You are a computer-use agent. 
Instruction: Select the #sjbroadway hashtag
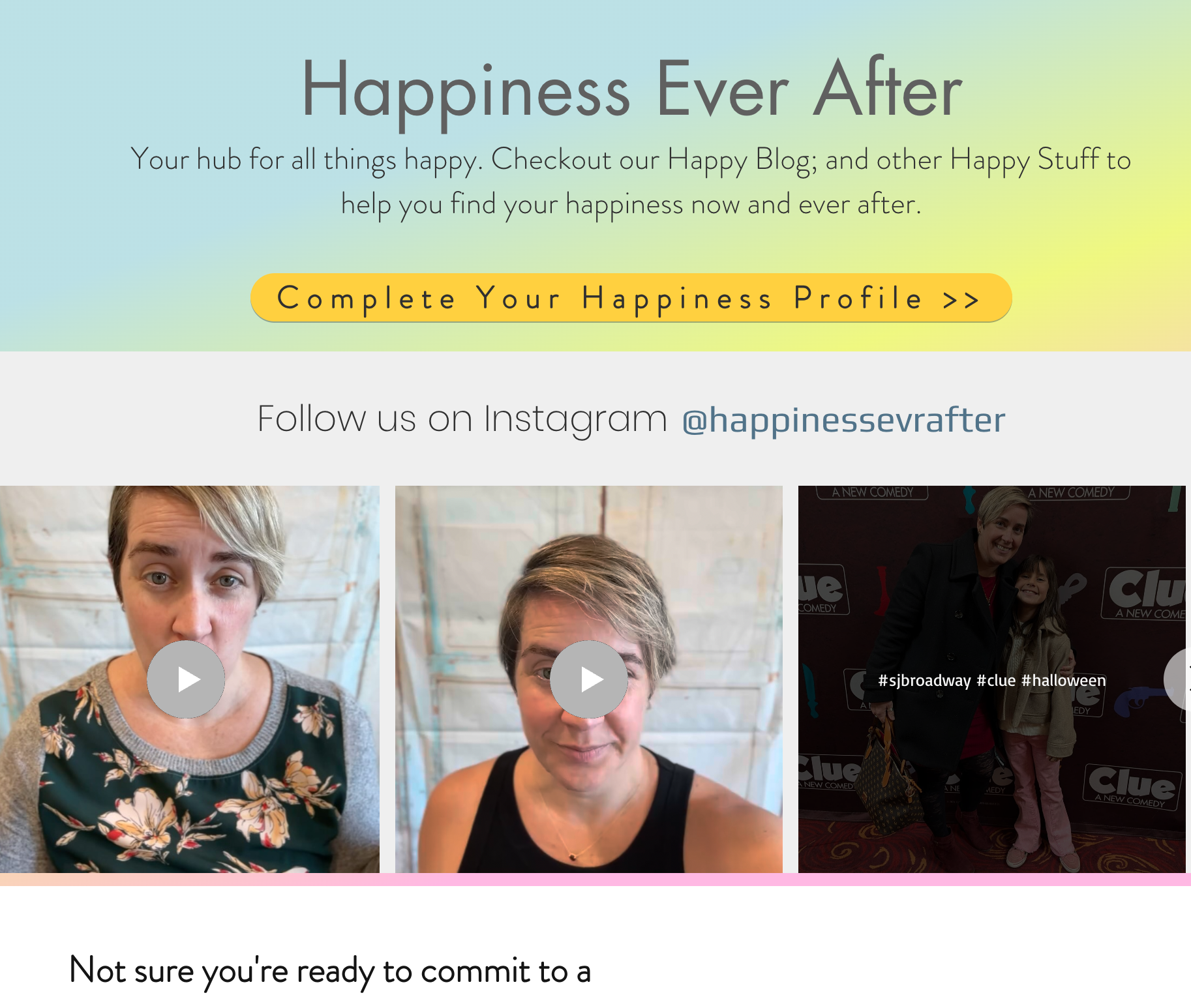(924, 680)
